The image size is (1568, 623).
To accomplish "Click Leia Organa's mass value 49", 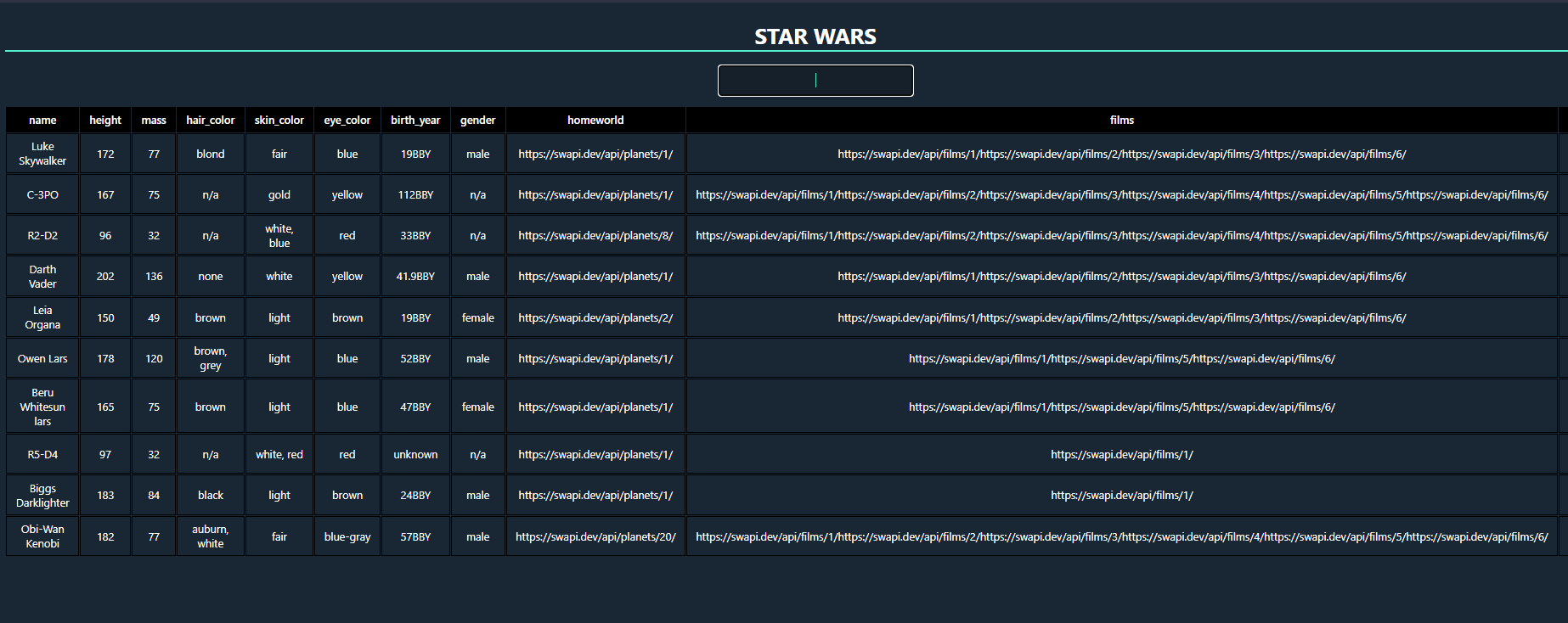I will point(154,317).
